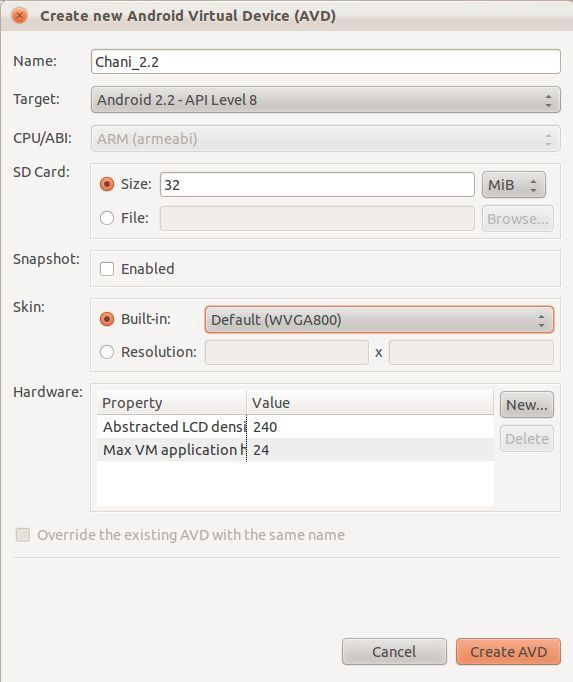Image resolution: width=573 pixels, height=682 pixels.
Task: Select the Max VM application heap row
Action: click(x=295, y=450)
